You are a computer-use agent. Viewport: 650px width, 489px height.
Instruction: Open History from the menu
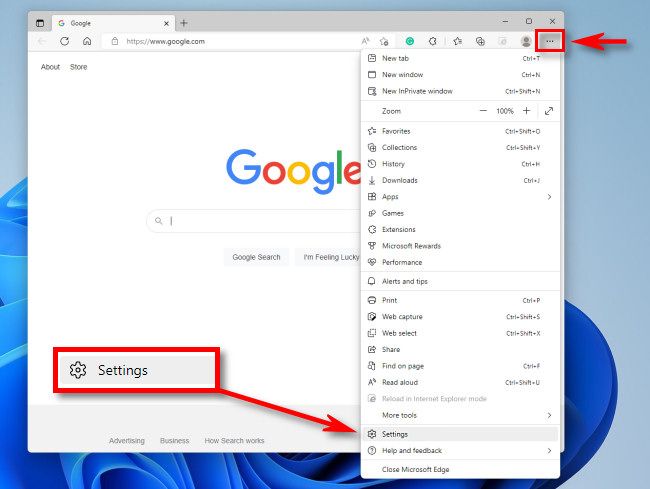460,164
